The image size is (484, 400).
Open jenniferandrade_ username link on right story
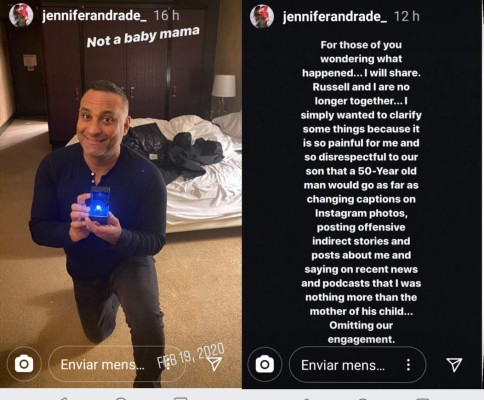pos(335,16)
